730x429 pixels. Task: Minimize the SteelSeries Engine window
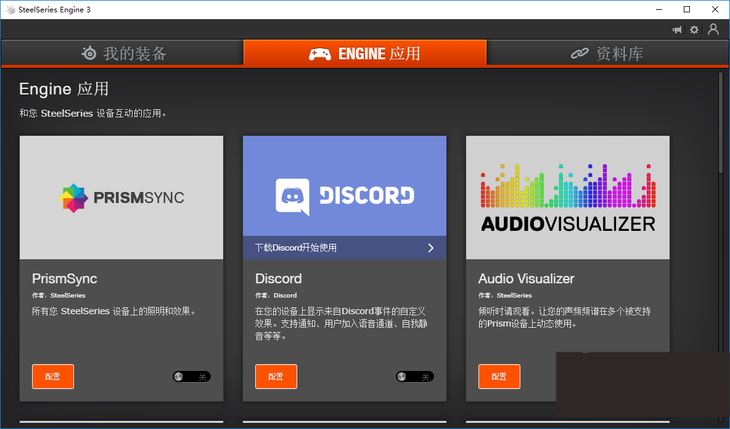(659, 9)
